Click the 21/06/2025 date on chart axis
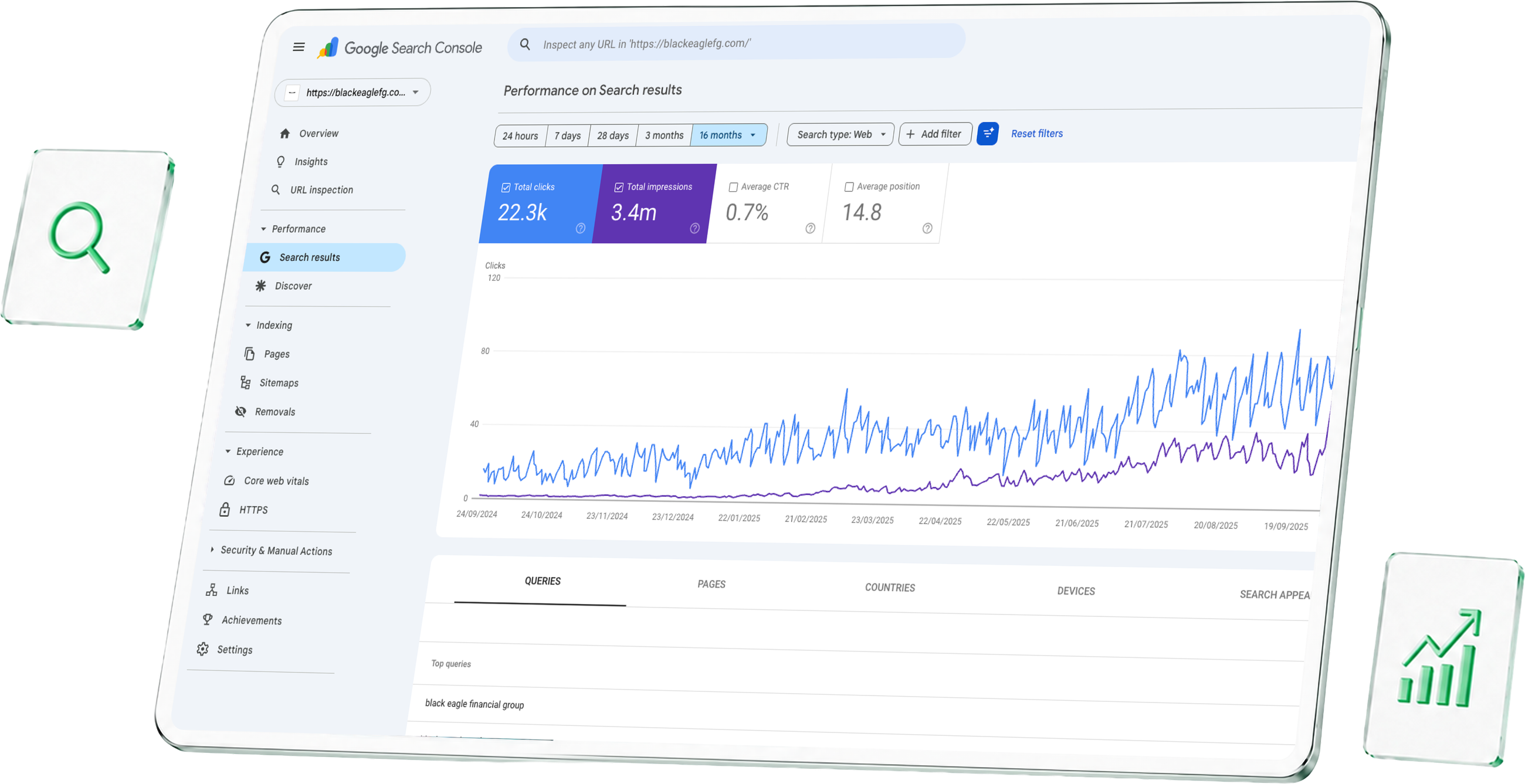The height and width of the screenshot is (784, 1525). pyautogui.click(x=1077, y=523)
